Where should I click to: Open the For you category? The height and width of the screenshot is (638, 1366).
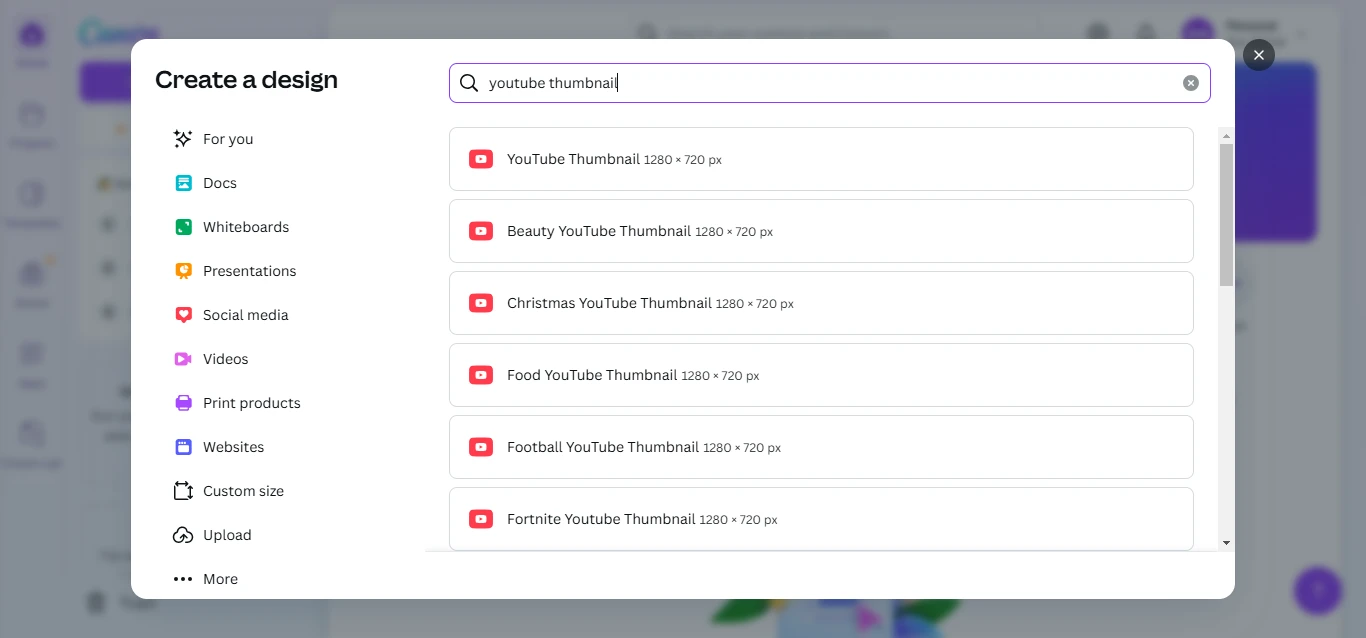[x=228, y=139]
